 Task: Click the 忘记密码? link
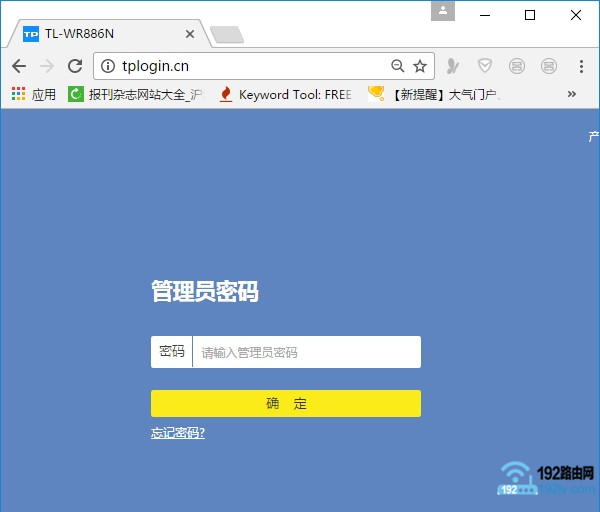[178, 433]
